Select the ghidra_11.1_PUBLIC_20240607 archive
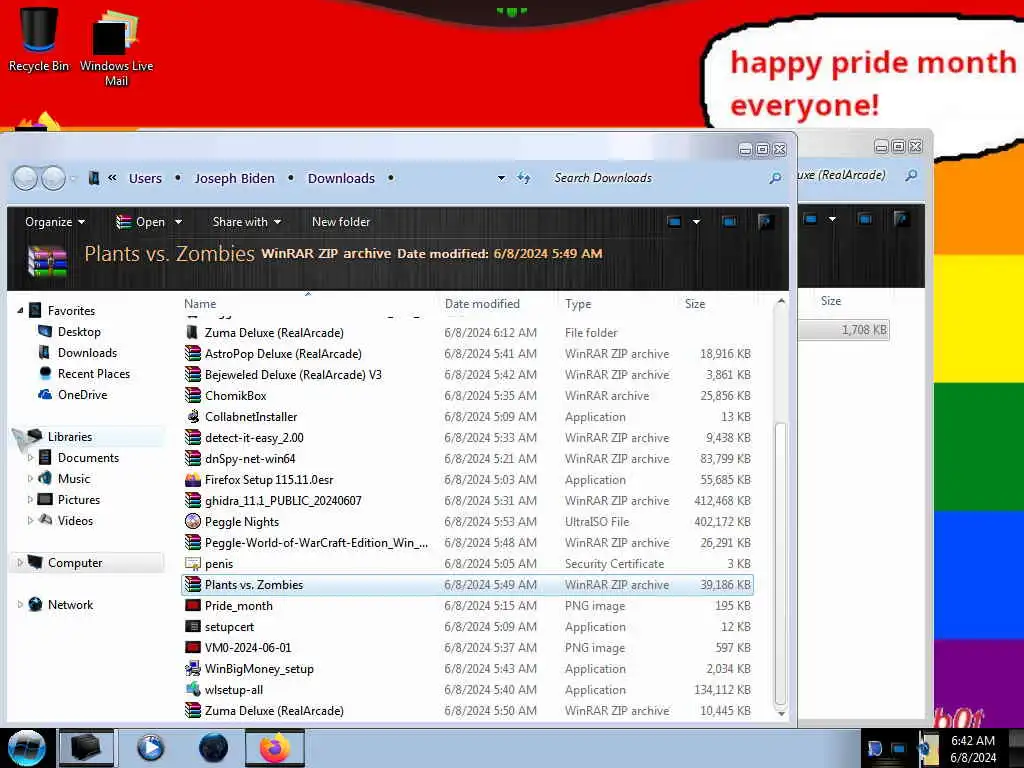The width and height of the screenshot is (1024, 768). pos(468,501)
